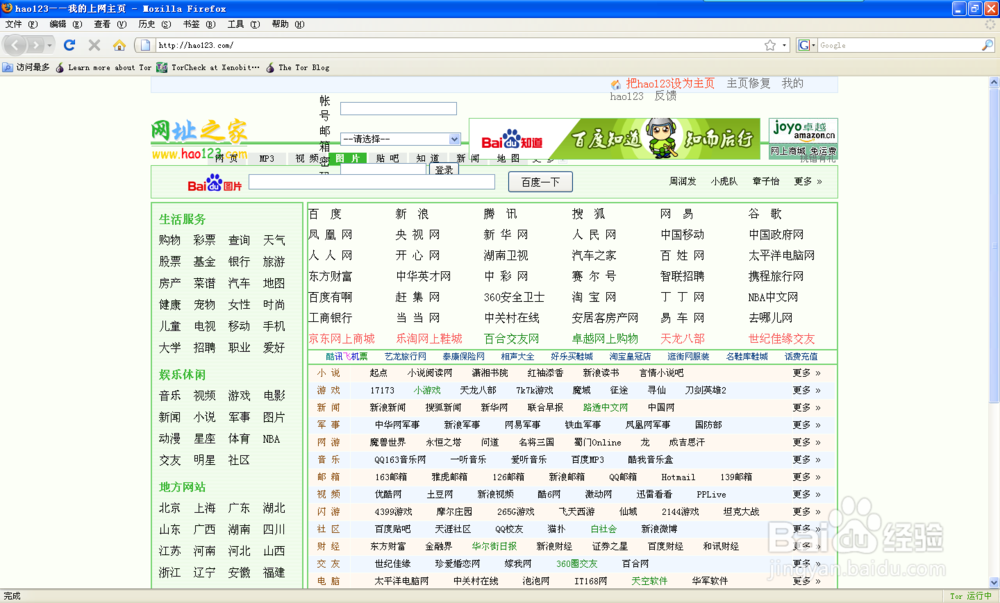Click the page icon beside the URL
Image resolution: width=1000 pixels, height=603 pixels.
pos(145,45)
